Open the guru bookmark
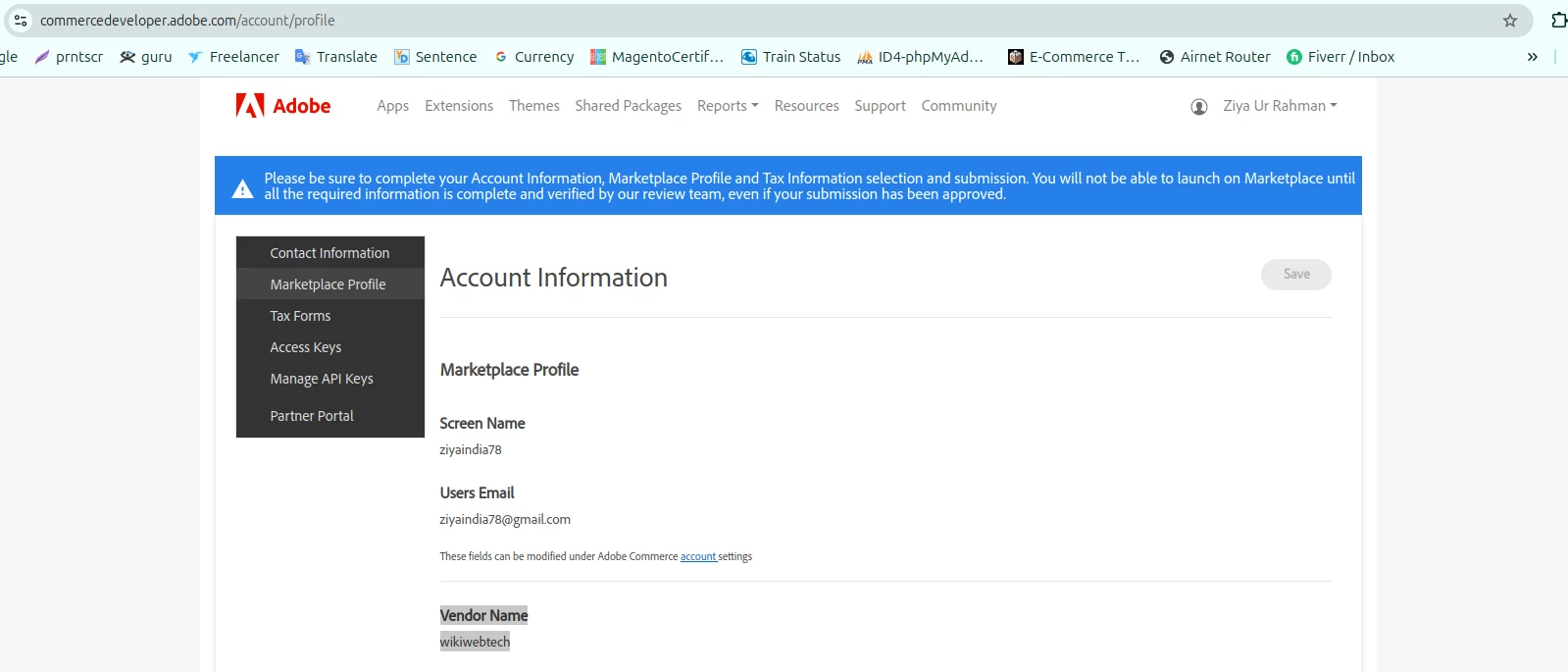This screenshot has width=1568, height=672. coord(146,57)
